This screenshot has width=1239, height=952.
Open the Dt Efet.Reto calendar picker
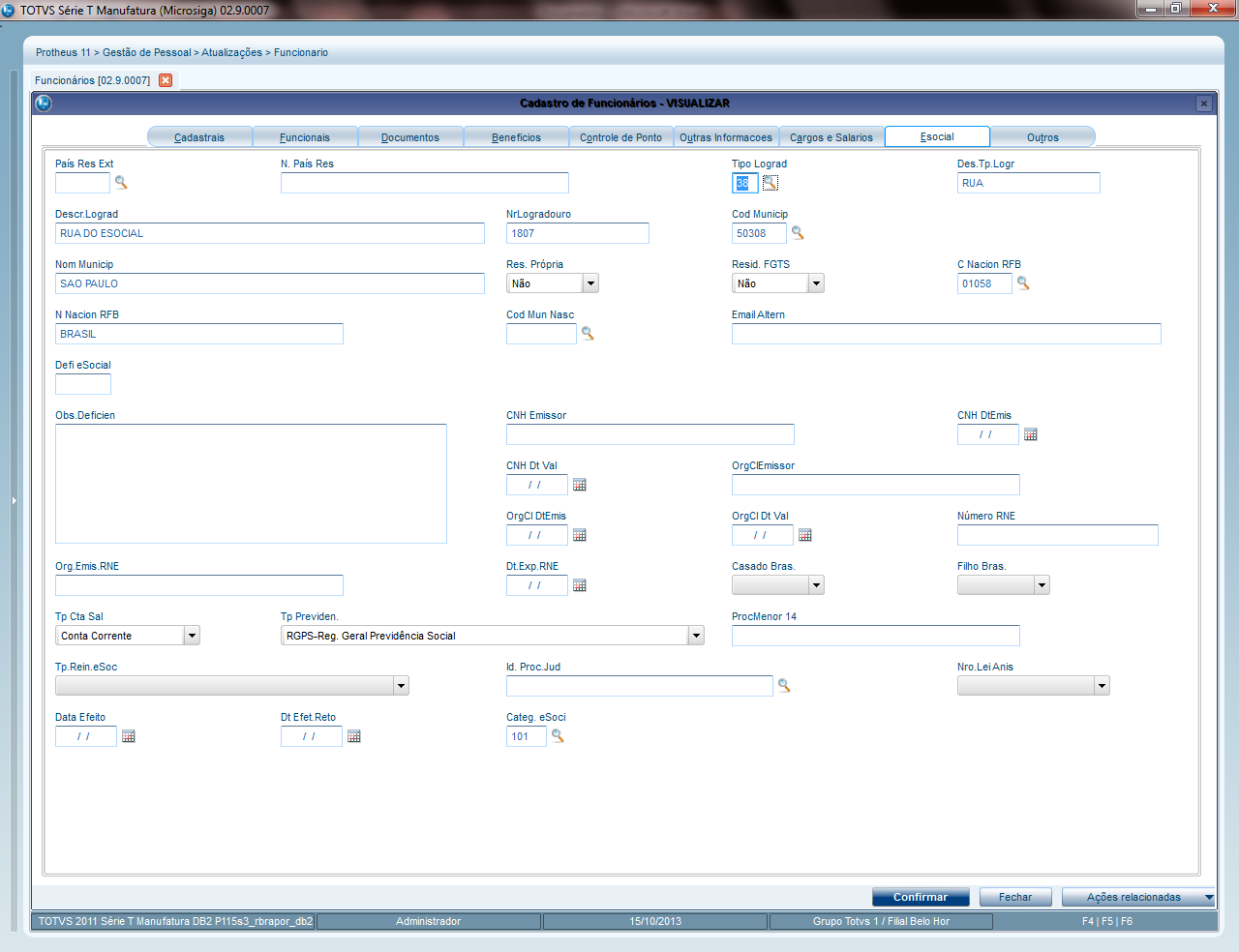pos(354,736)
